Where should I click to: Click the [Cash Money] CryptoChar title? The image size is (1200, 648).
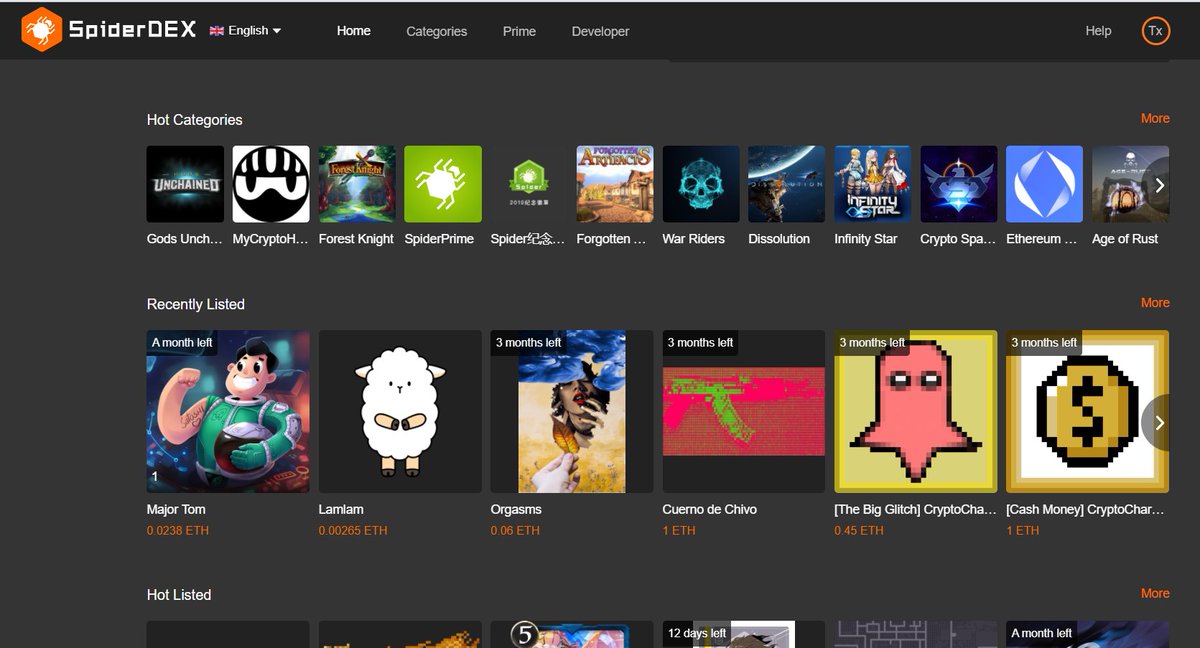tap(1086, 509)
